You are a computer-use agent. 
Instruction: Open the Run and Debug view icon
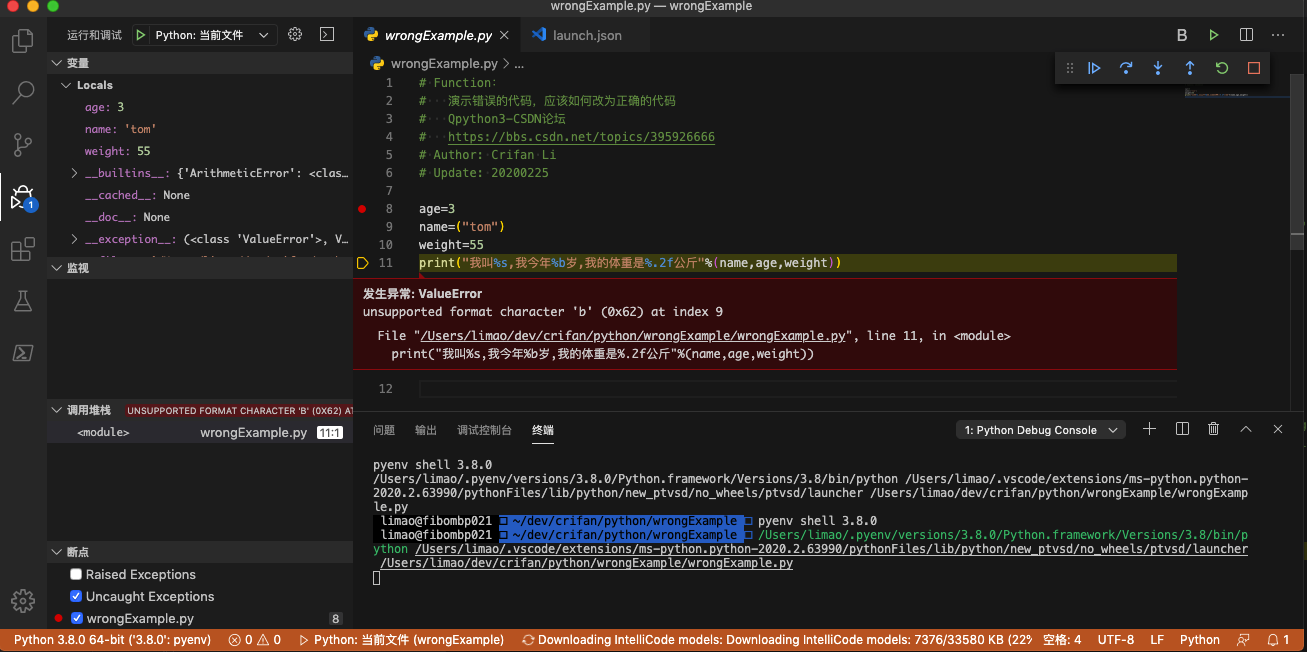(22, 197)
